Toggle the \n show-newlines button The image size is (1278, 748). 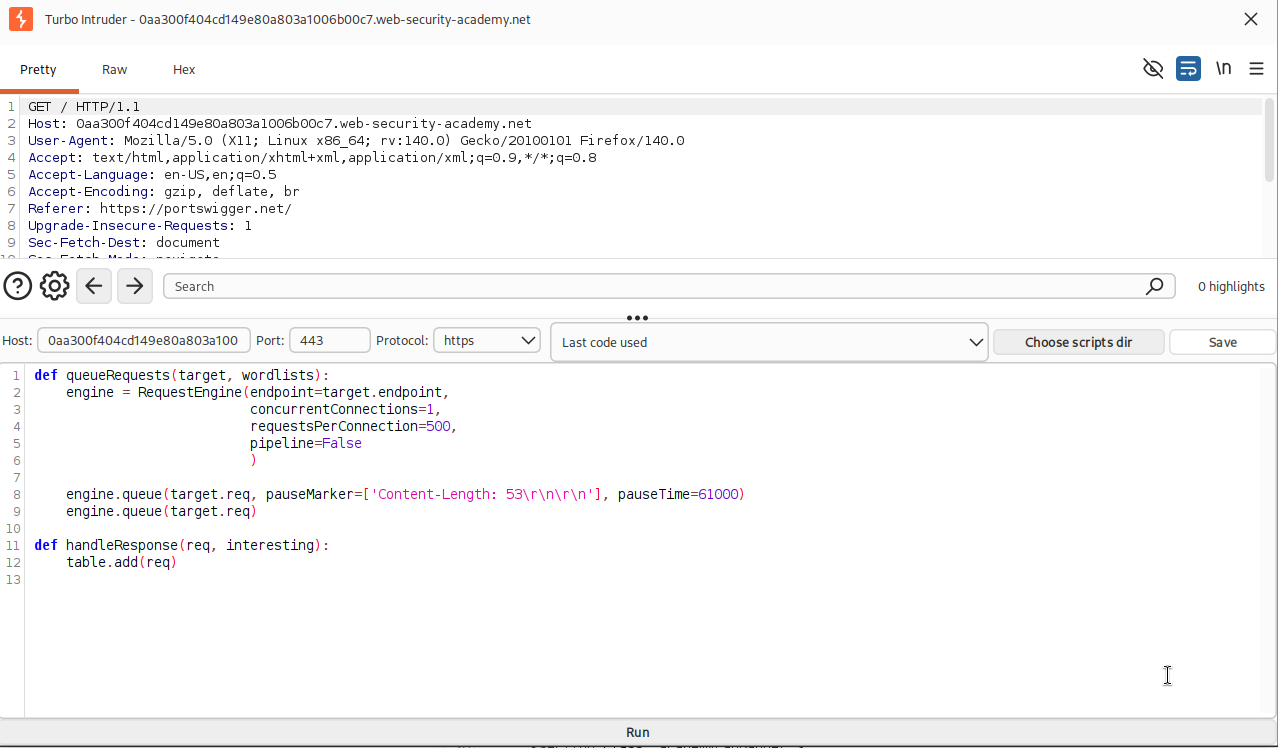(1223, 68)
